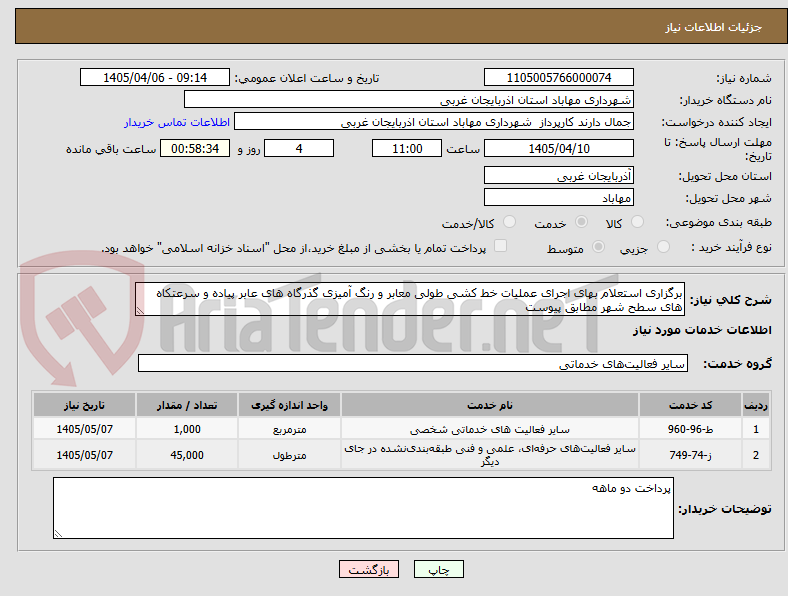This screenshot has height=596, width=788.
Task: Click the نام خدمت column header
Action: [489, 405]
